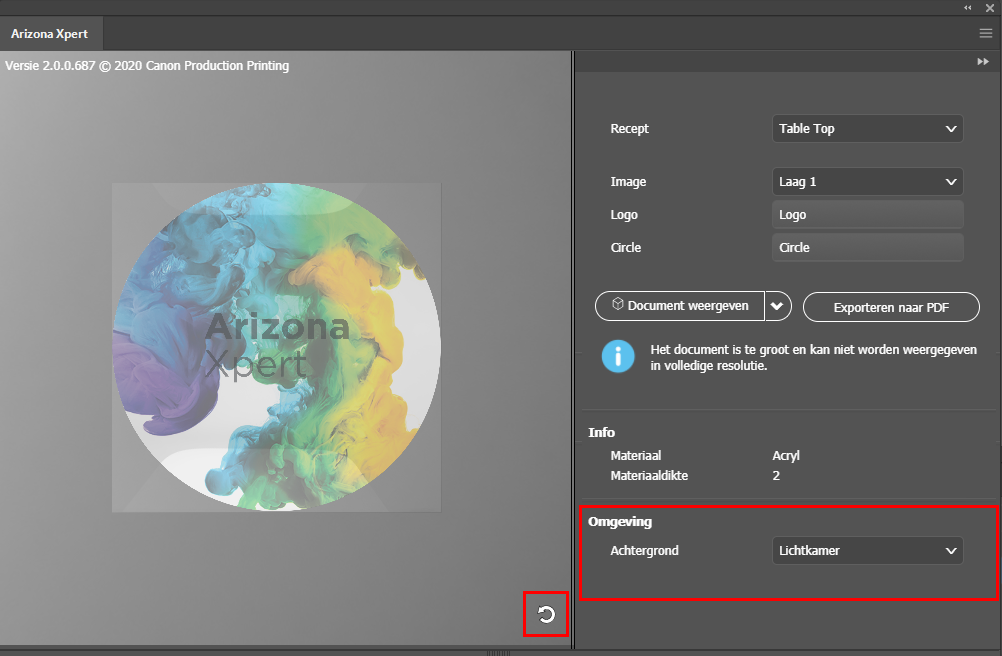Image resolution: width=1002 pixels, height=656 pixels.
Task: Click the blue info icon
Action: tap(618, 356)
